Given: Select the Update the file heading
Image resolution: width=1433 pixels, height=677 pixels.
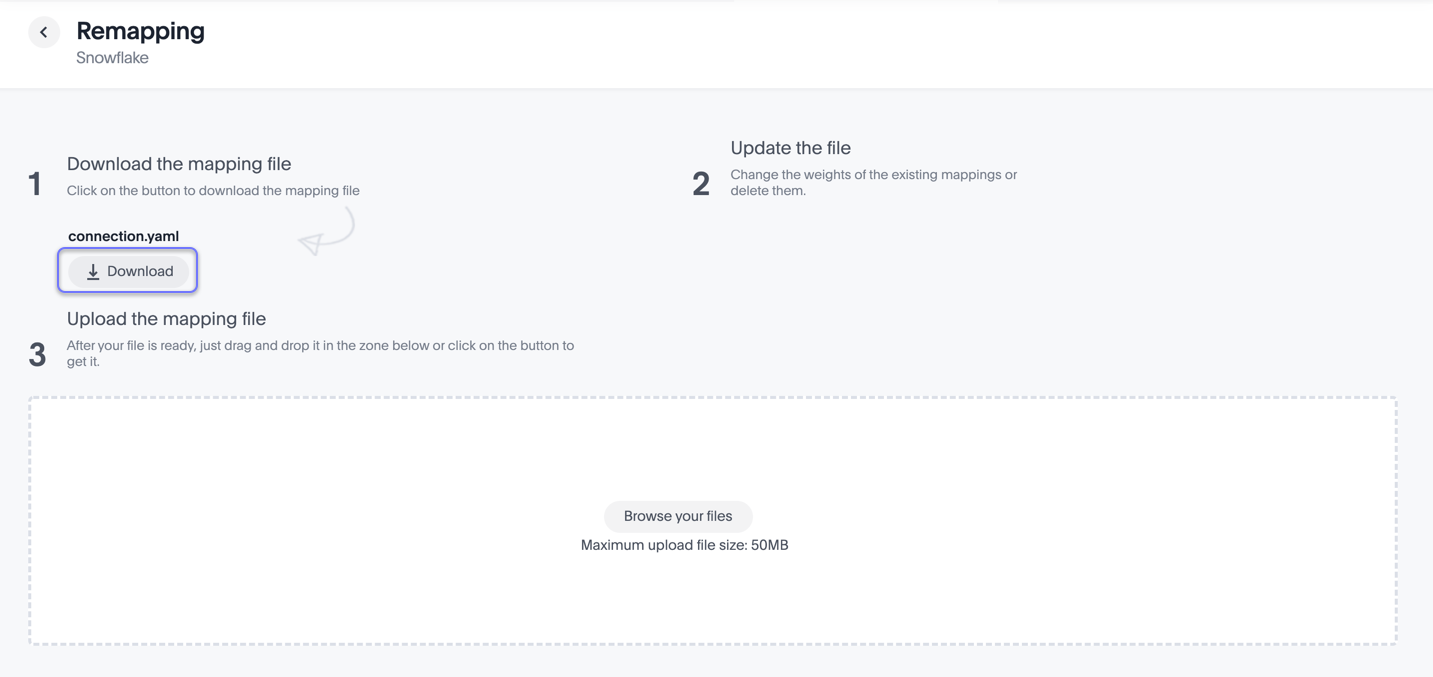Looking at the screenshot, I should (790, 147).
